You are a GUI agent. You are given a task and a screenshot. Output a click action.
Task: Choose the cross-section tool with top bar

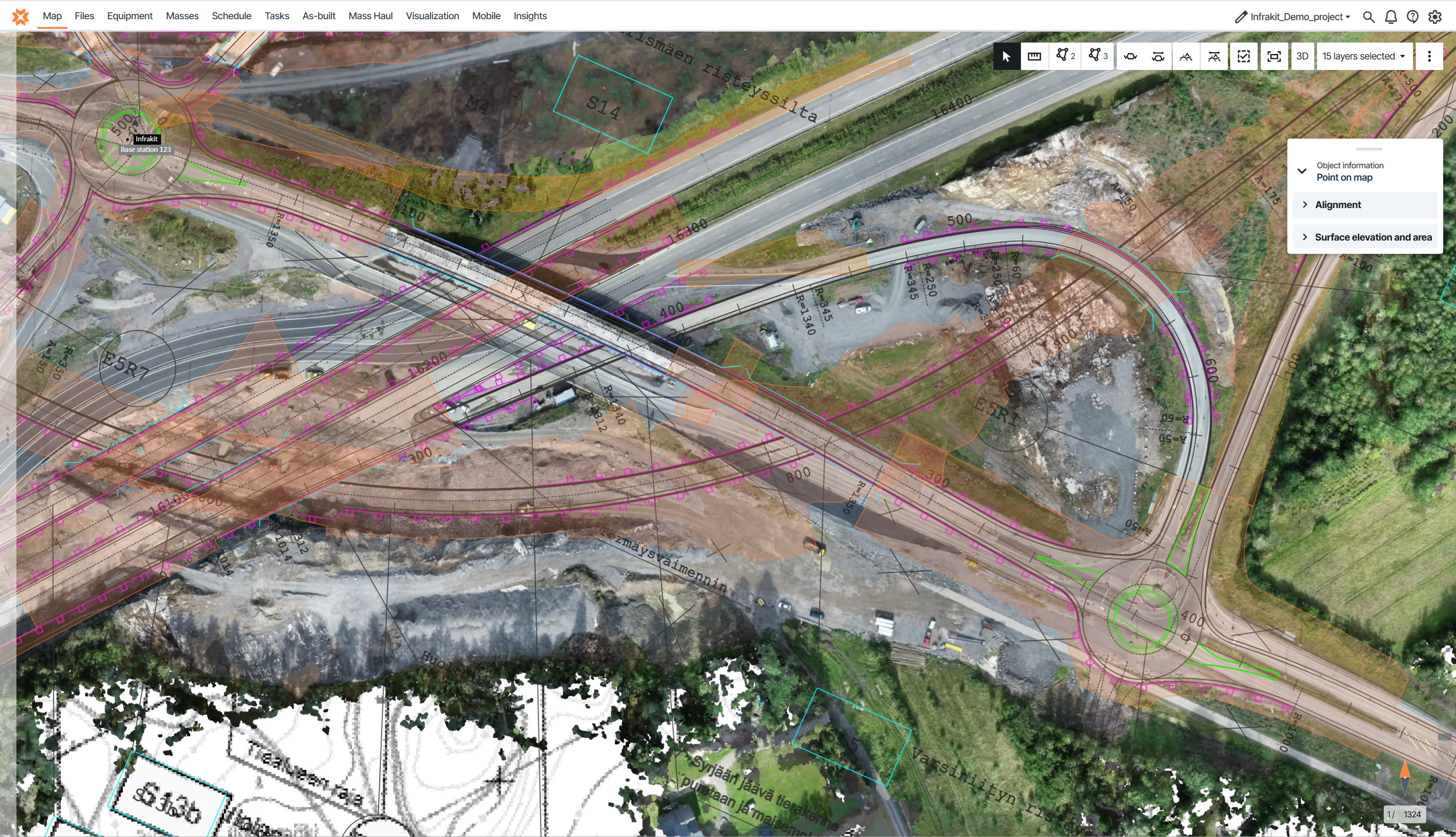1158,56
